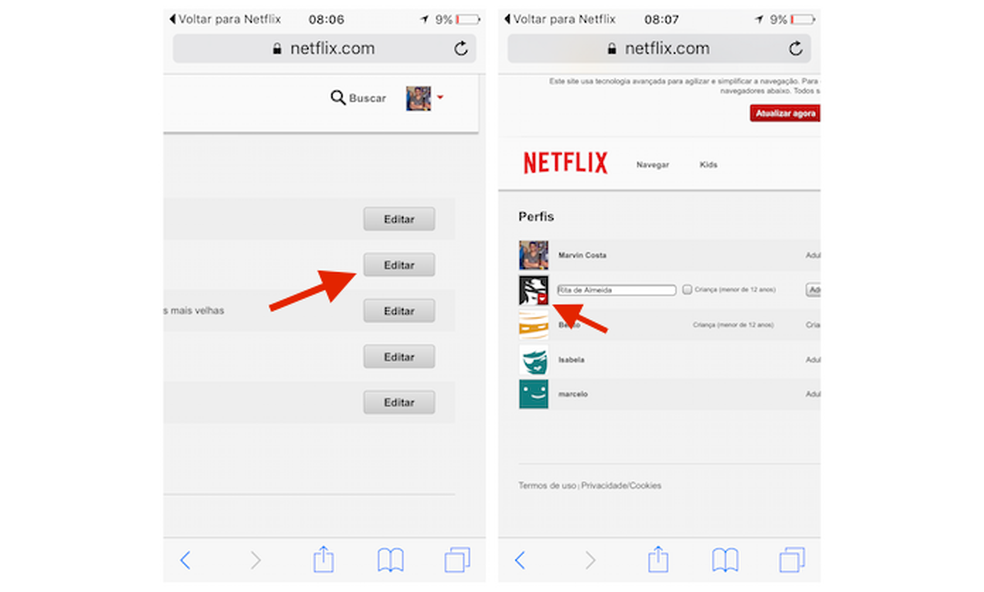Tap the Safari Share icon below the profiles page

click(x=657, y=560)
